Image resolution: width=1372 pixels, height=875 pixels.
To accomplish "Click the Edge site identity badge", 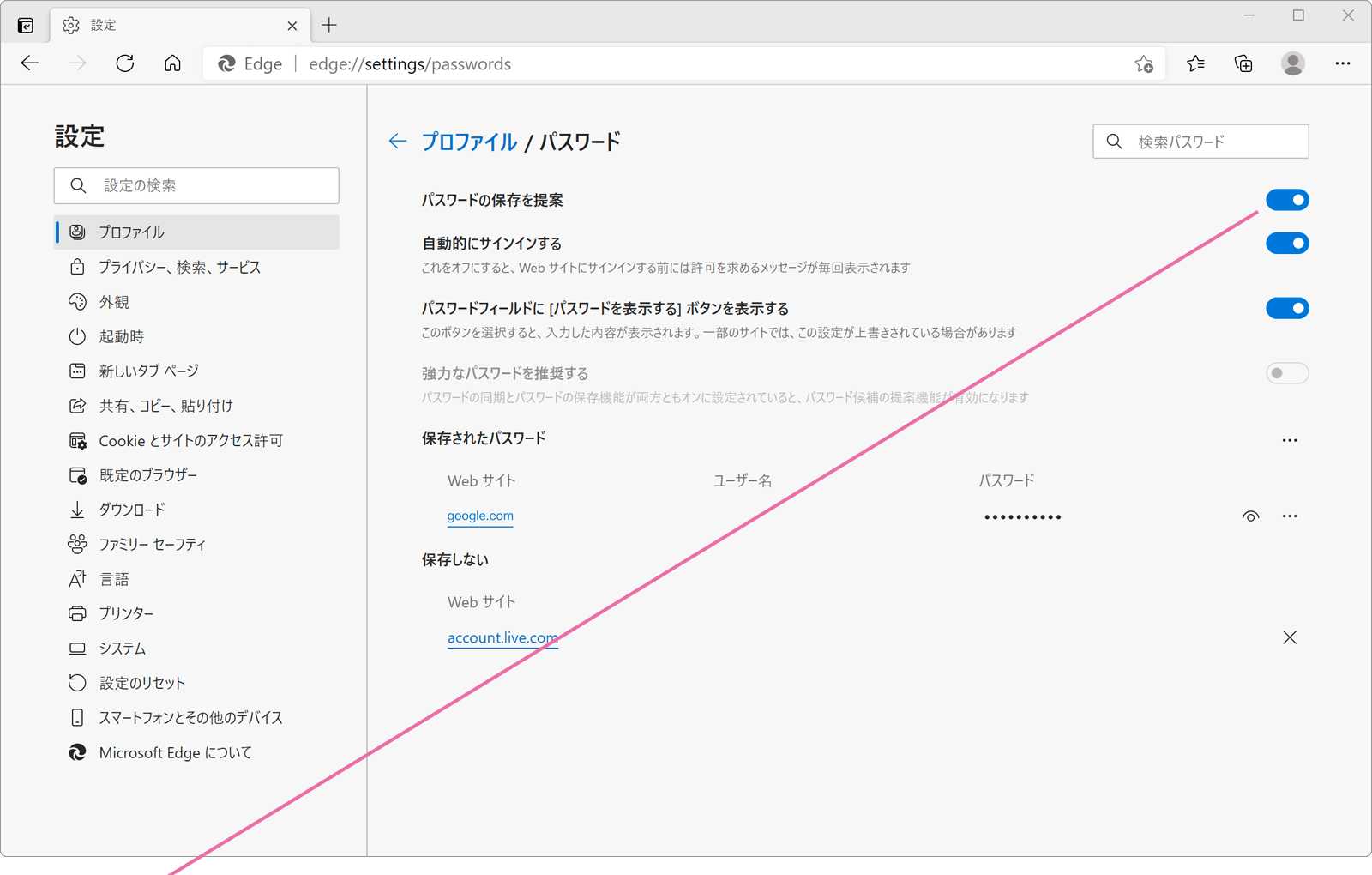I will tap(250, 64).
